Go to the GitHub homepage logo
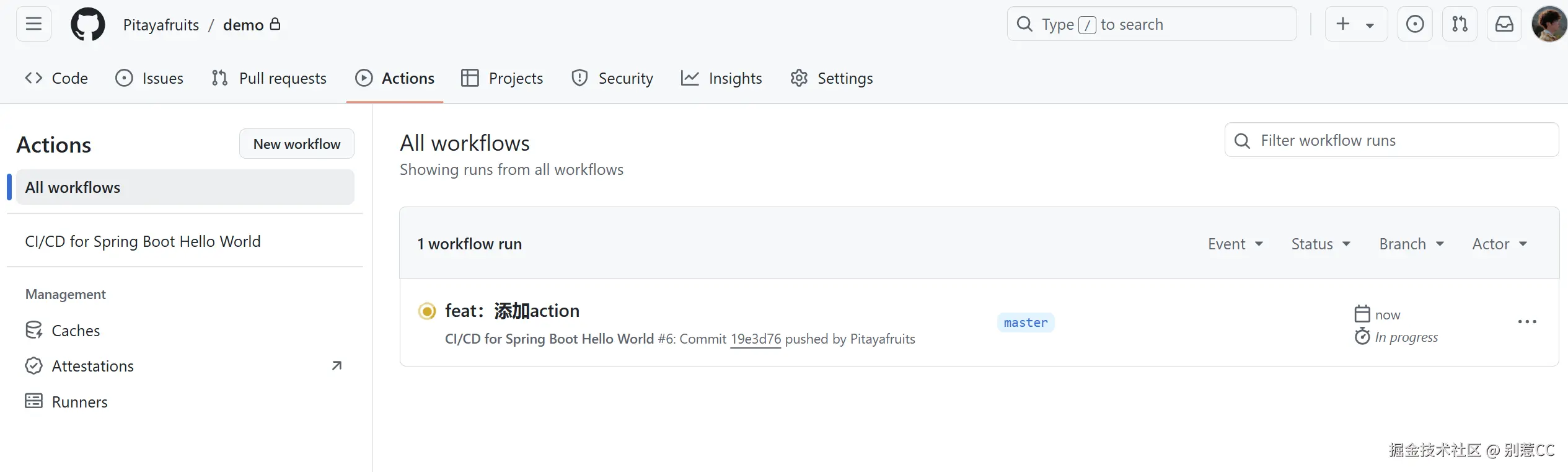The height and width of the screenshot is (472, 1568). click(88, 24)
